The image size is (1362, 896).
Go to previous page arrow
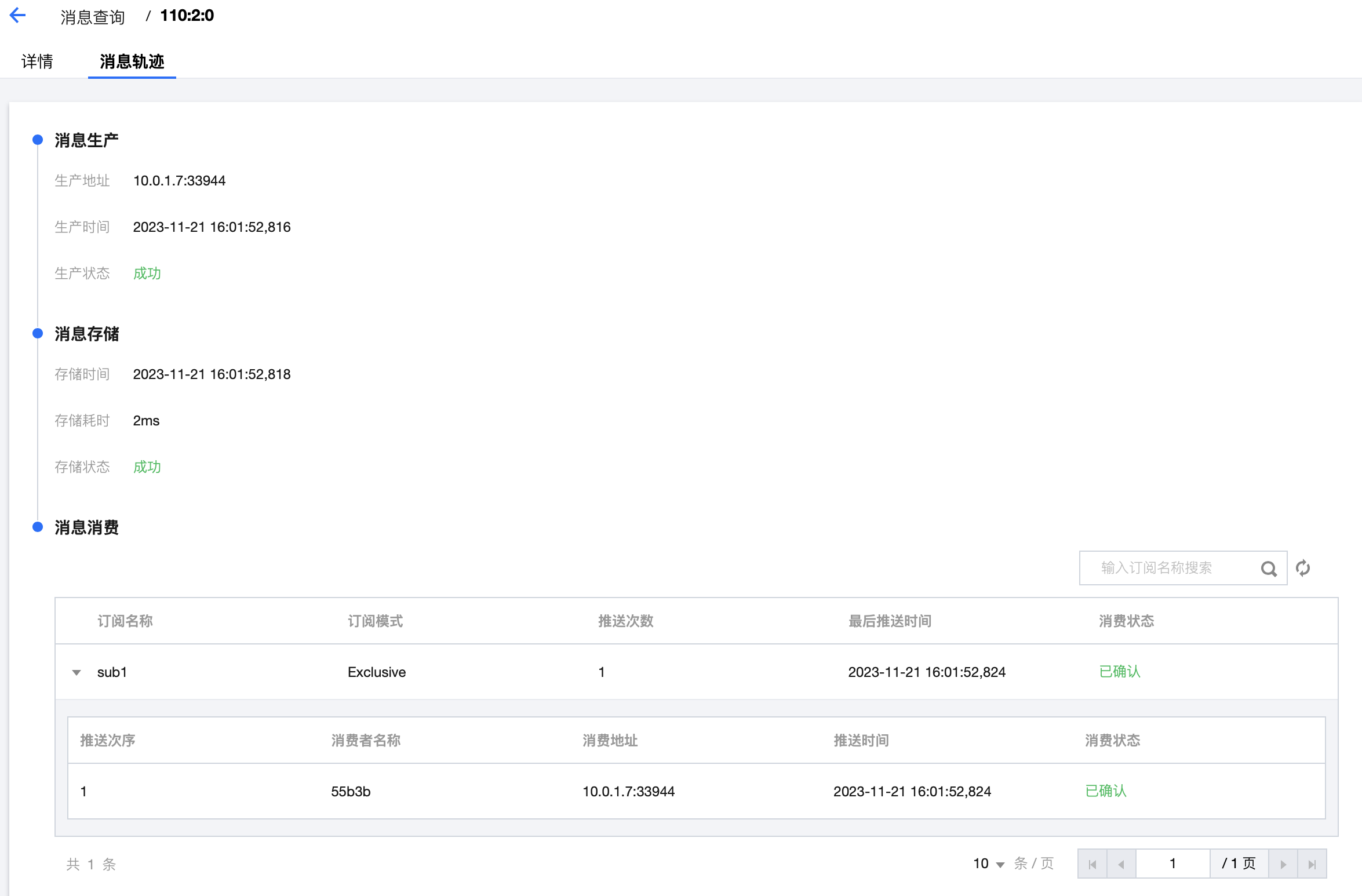pos(1121,864)
